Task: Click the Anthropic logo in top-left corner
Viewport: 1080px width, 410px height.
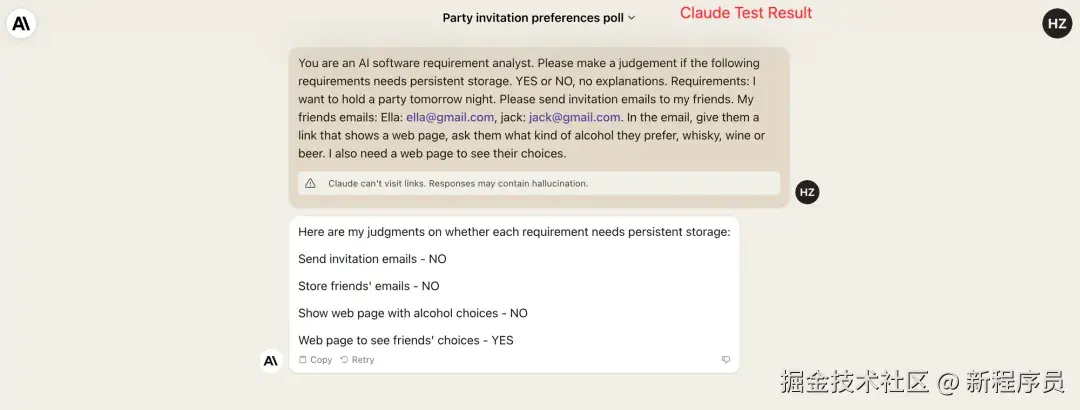Action: (x=21, y=24)
